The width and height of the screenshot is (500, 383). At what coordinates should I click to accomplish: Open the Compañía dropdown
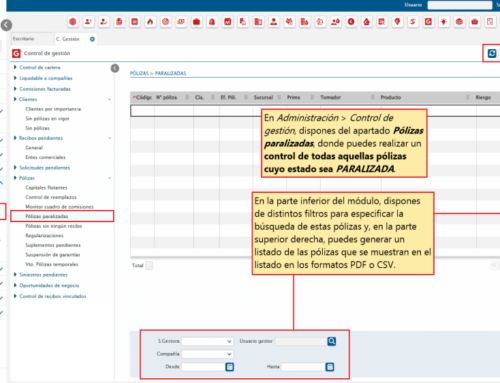(207, 354)
